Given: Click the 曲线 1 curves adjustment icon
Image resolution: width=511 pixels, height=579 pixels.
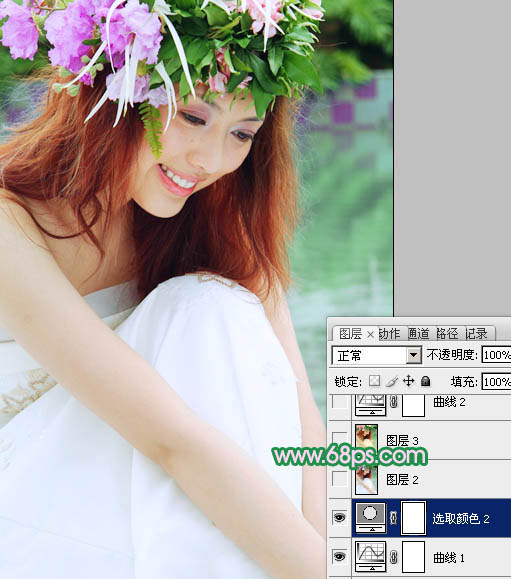Looking at the screenshot, I should [x=371, y=556].
